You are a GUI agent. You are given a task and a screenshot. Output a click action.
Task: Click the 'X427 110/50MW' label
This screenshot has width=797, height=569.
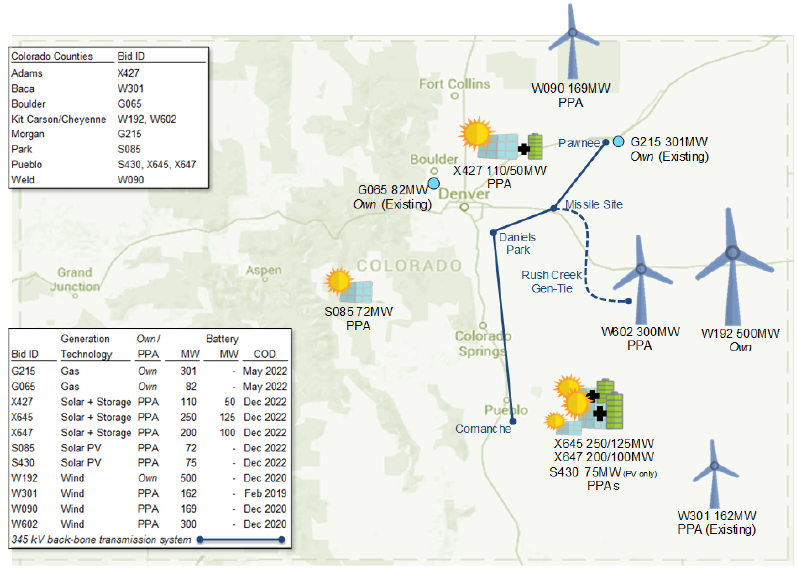pos(500,170)
